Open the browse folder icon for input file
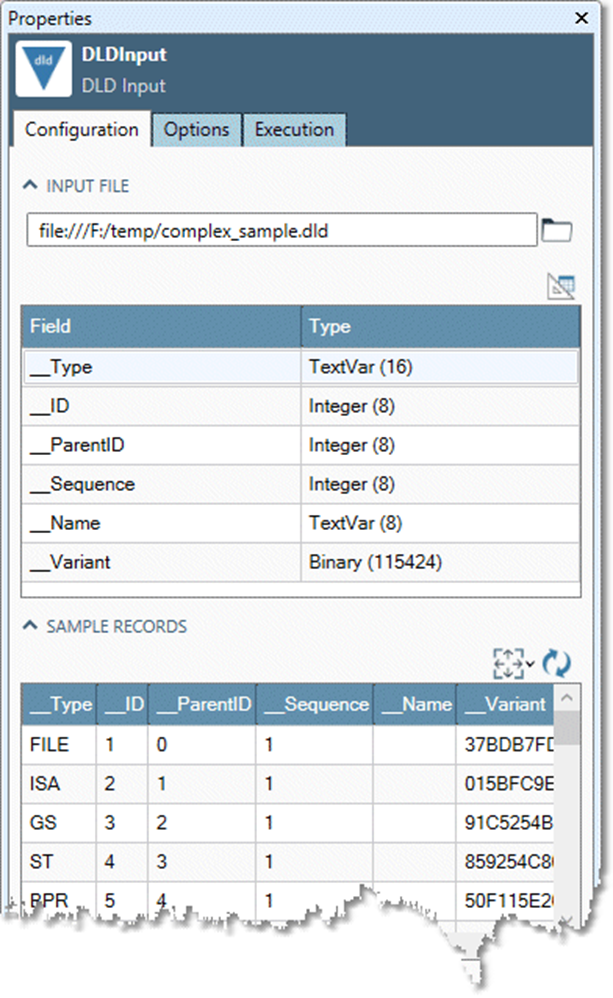613x998 pixels. point(557,229)
